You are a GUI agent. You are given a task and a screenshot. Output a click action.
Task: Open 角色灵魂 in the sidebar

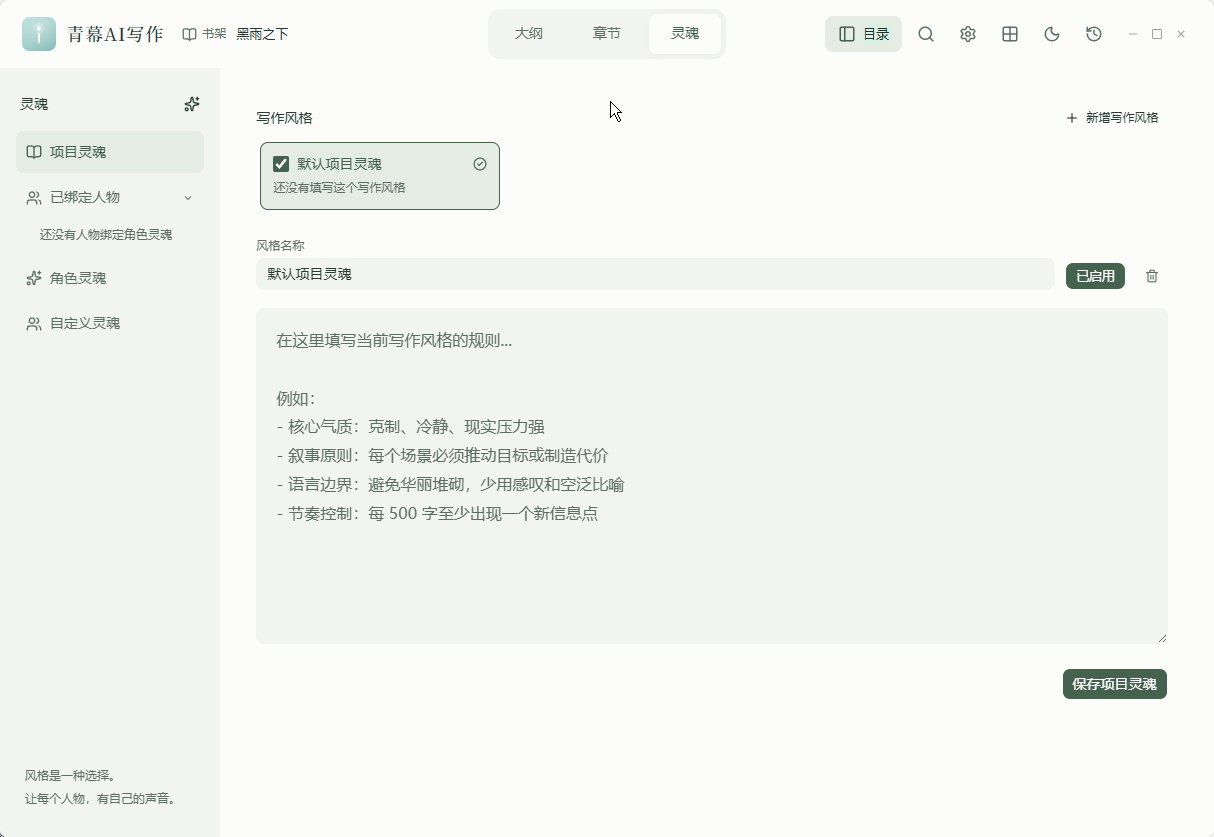click(x=110, y=278)
